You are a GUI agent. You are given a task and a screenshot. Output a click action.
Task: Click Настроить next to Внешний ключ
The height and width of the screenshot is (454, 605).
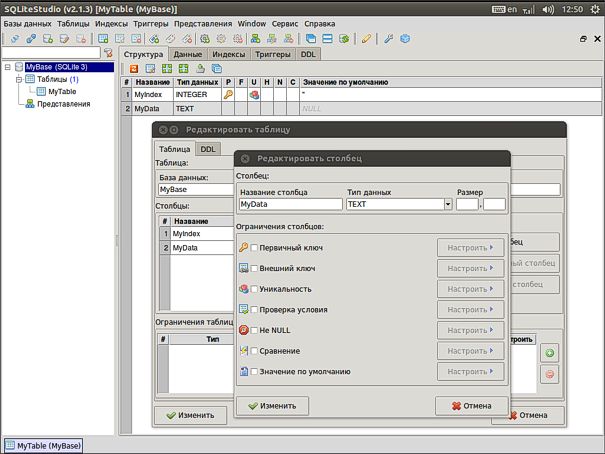pyautogui.click(x=470, y=268)
